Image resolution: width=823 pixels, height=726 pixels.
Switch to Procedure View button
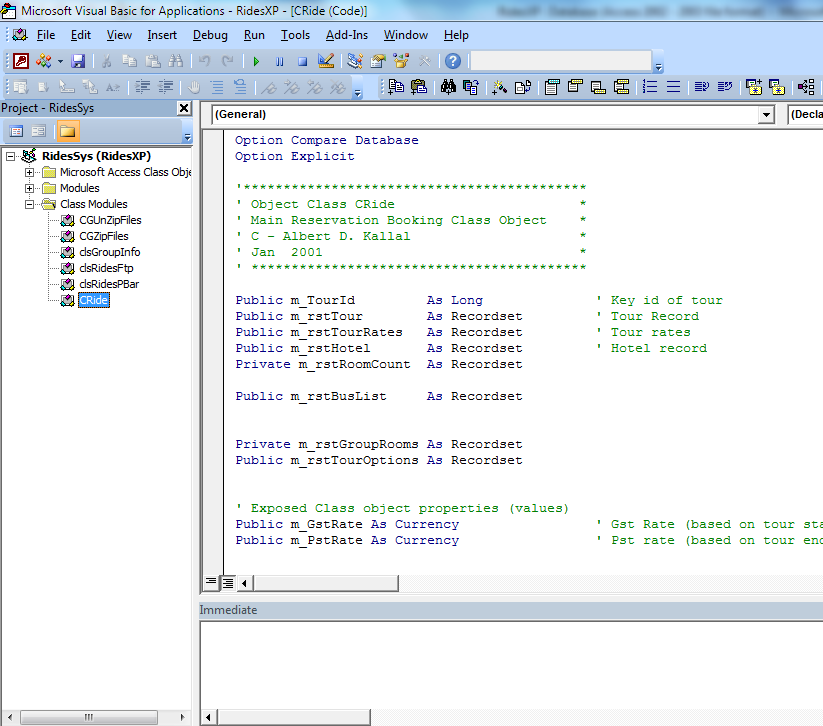210,582
